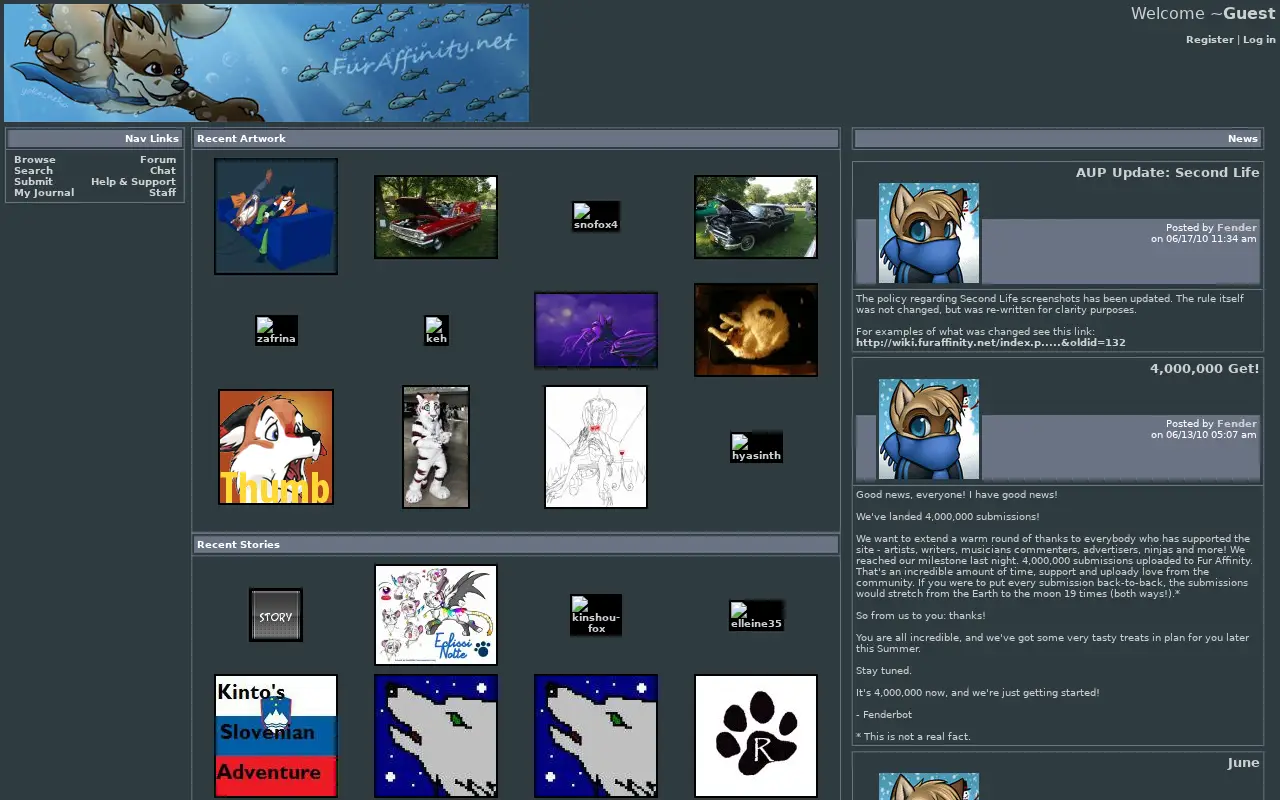Open Search in Nav Links
The image size is (1280, 800).
pos(33,171)
